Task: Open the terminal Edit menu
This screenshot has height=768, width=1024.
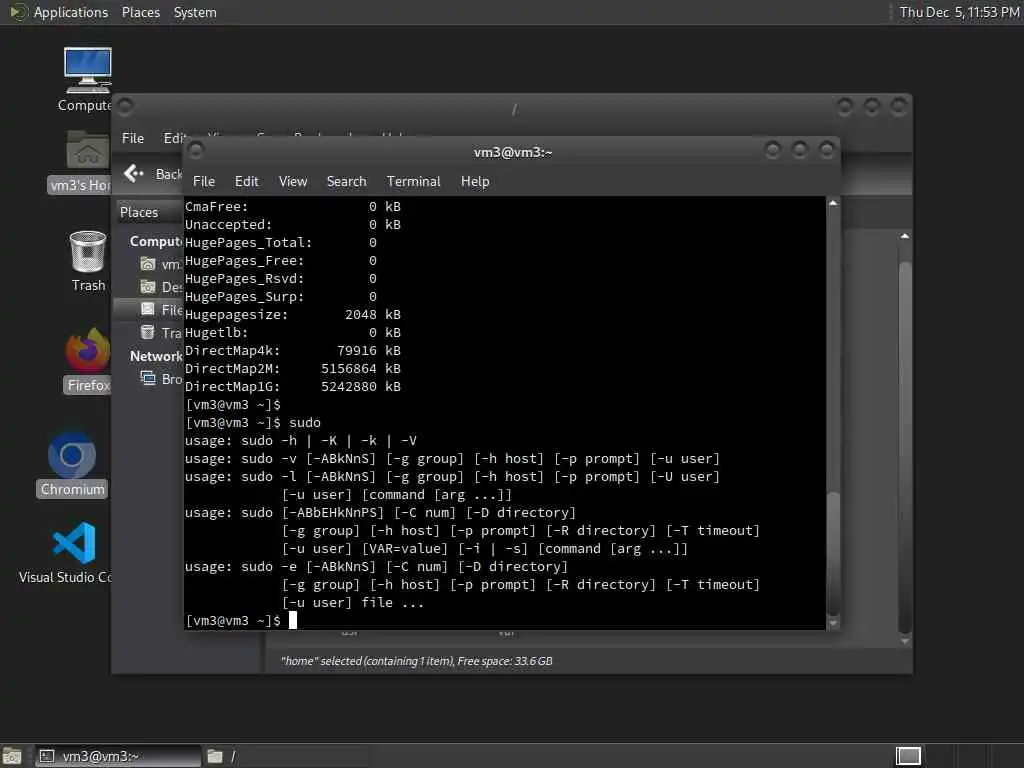Action: pyautogui.click(x=246, y=182)
